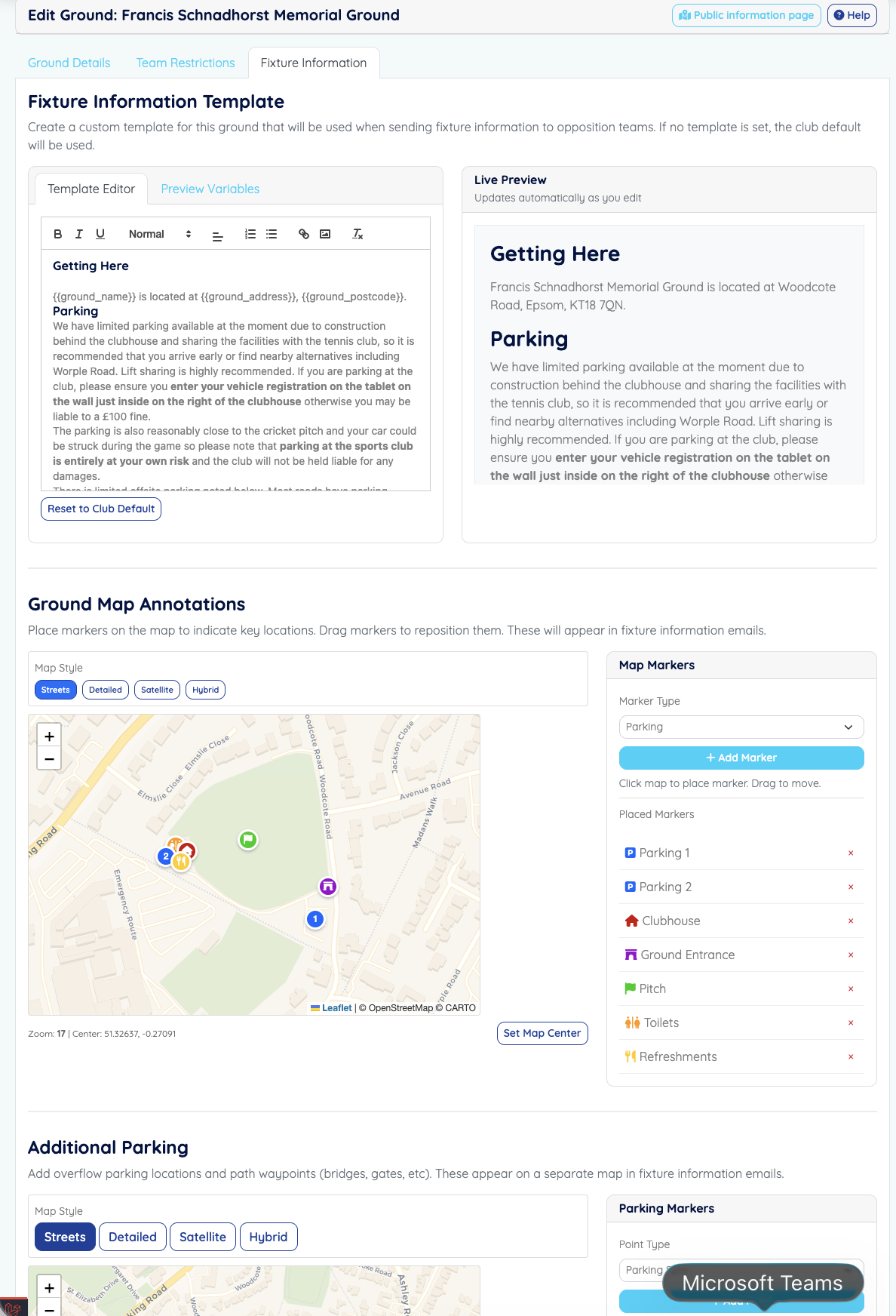The width and height of the screenshot is (896, 1316).
Task: Select the Fixture Information tab
Action: pos(314,63)
